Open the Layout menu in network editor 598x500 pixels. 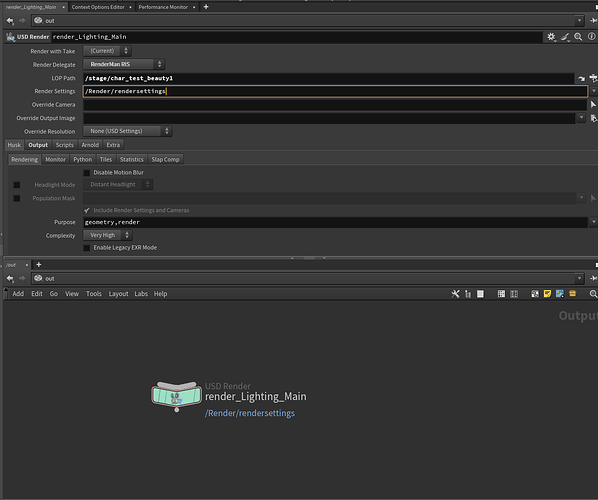pyautogui.click(x=118, y=294)
